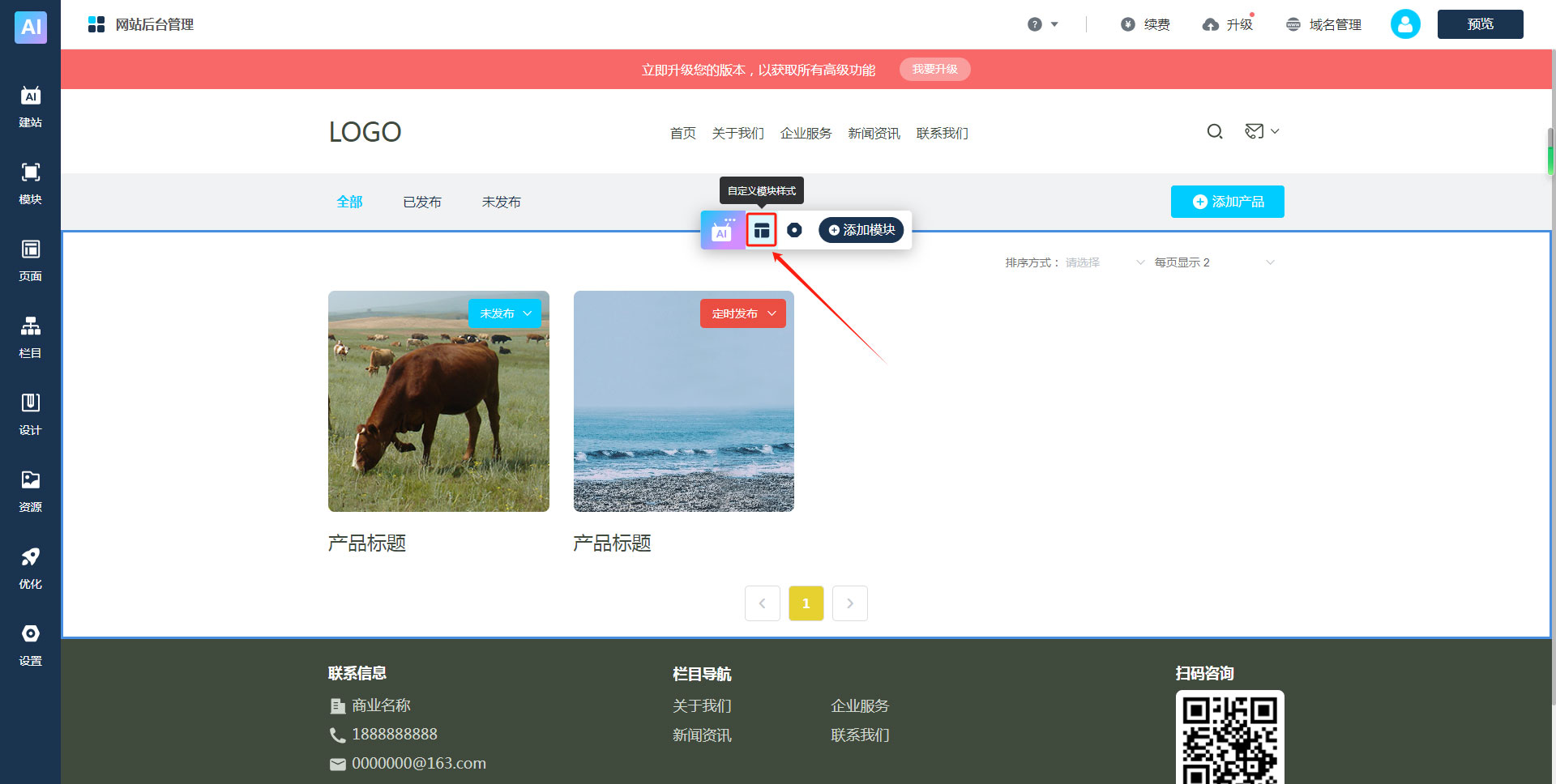Click 产品标题 under the sea image

point(612,543)
